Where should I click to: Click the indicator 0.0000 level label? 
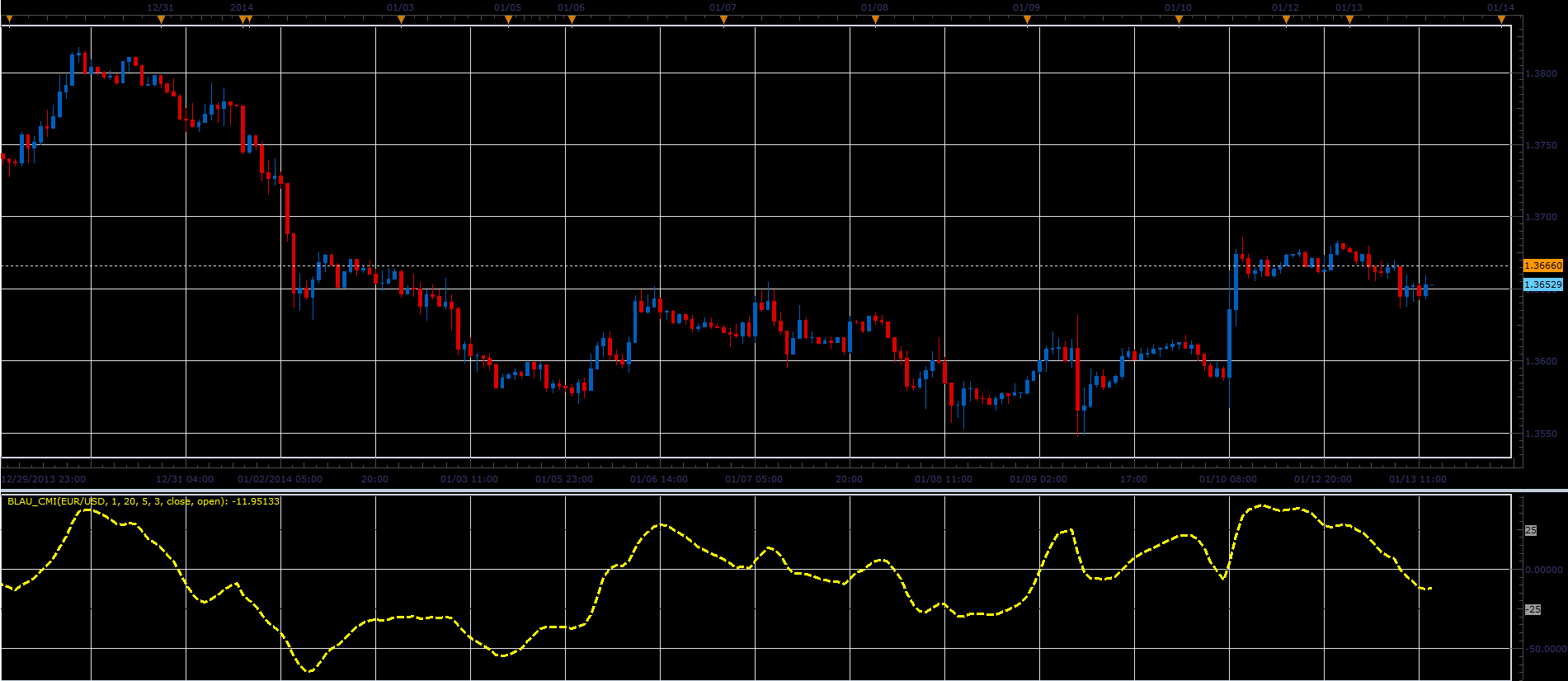[x=1544, y=570]
